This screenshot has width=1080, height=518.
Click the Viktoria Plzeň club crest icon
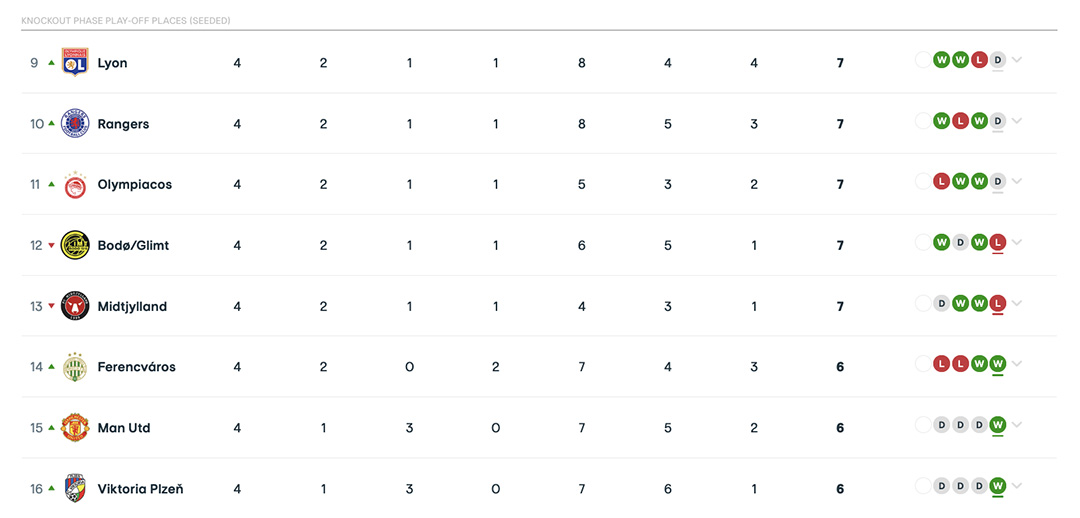coord(75,489)
